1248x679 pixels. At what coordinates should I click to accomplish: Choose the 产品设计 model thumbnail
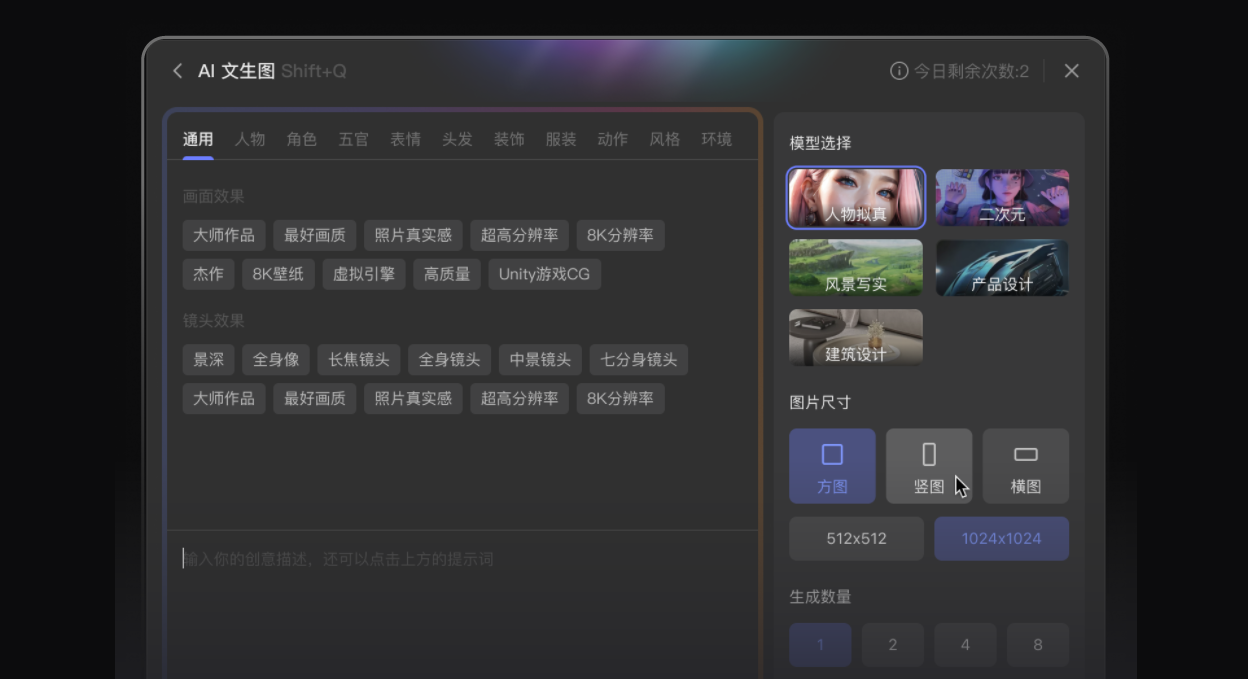[x=1002, y=267]
